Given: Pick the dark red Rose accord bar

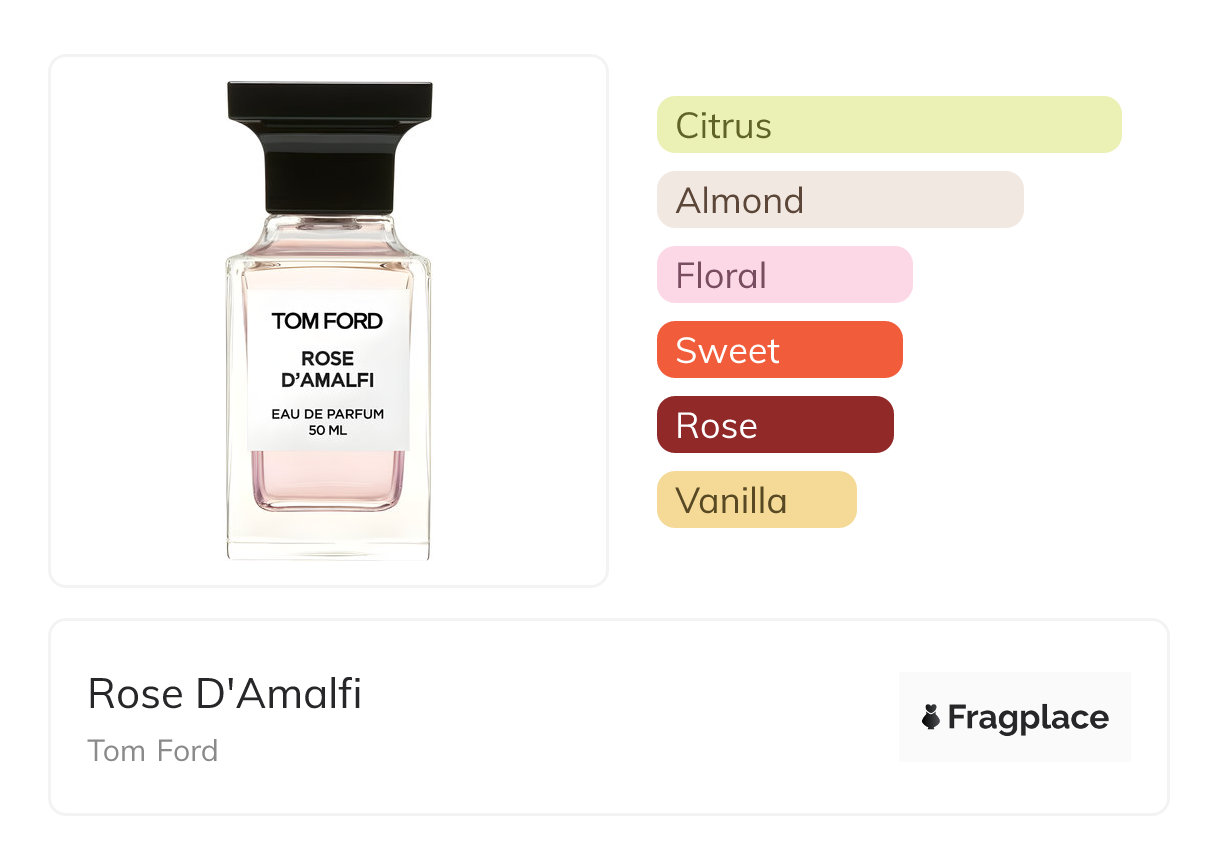Looking at the screenshot, I should tap(774, 425).
